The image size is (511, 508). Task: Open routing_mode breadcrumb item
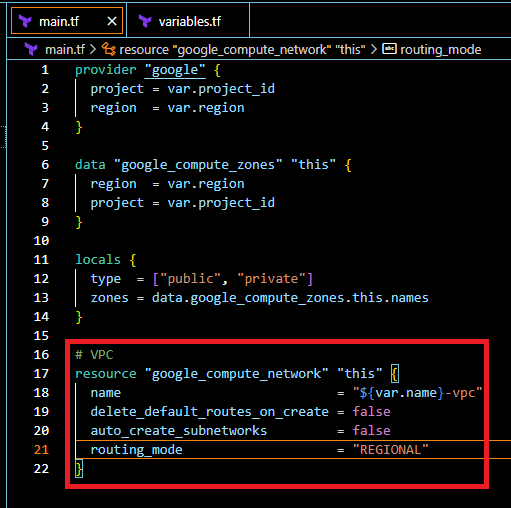click(441, 50)
